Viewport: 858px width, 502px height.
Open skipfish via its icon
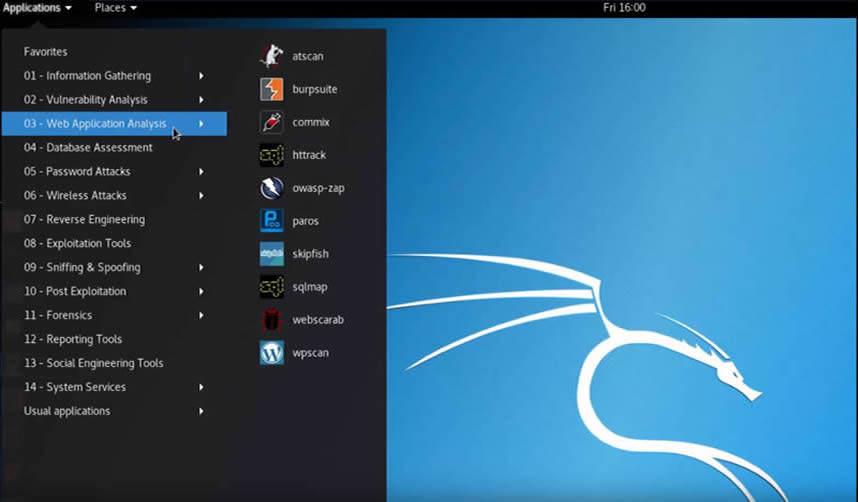(x=271, y=254)
